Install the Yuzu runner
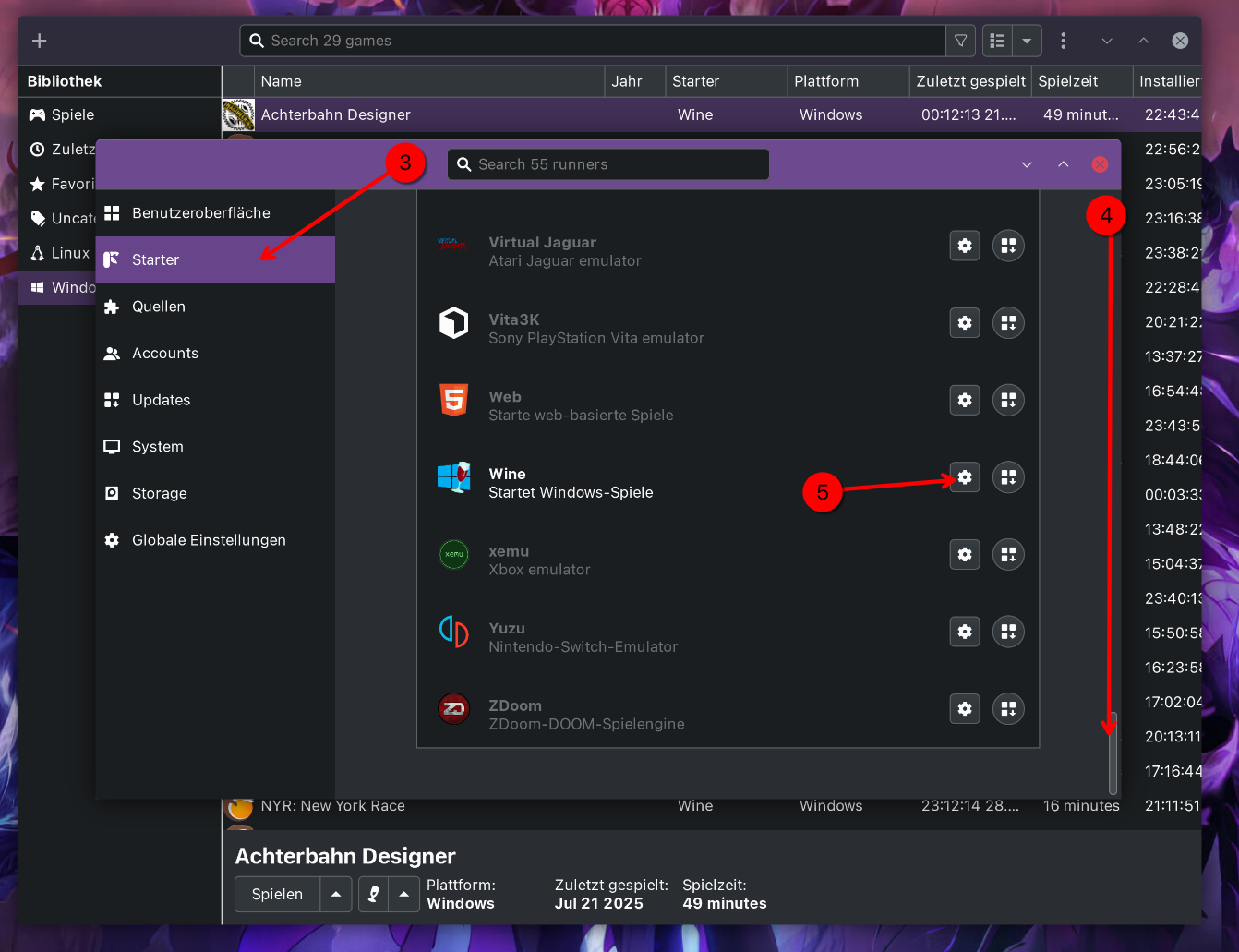 point(1008,632)
